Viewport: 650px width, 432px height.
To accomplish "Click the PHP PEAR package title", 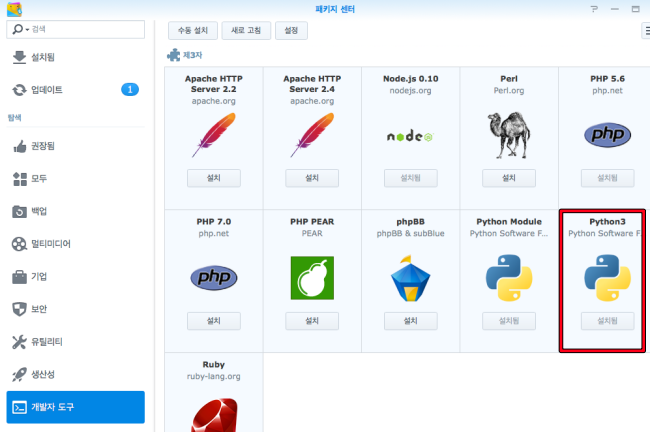I will tap(312, 222).
